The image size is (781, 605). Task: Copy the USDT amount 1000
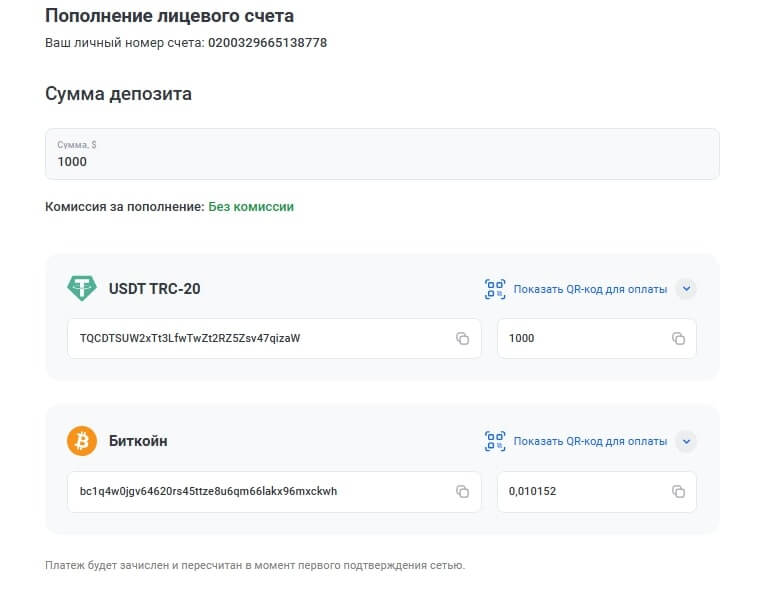point(678,339)
